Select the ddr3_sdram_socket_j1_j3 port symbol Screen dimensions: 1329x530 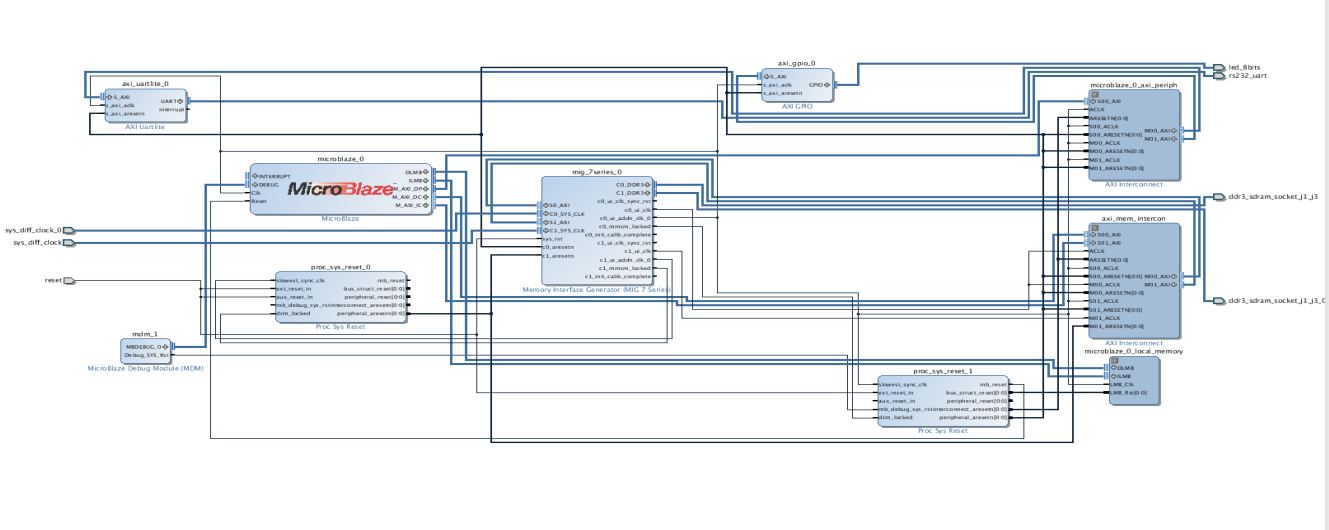point(1219,197)
